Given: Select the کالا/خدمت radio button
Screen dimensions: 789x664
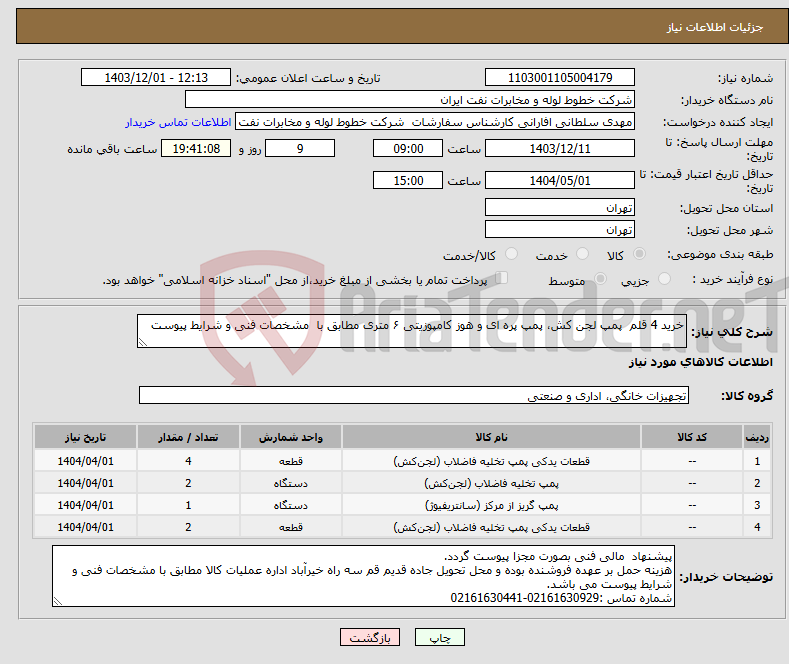Looking at the screenshot, I should click(511, 254).
